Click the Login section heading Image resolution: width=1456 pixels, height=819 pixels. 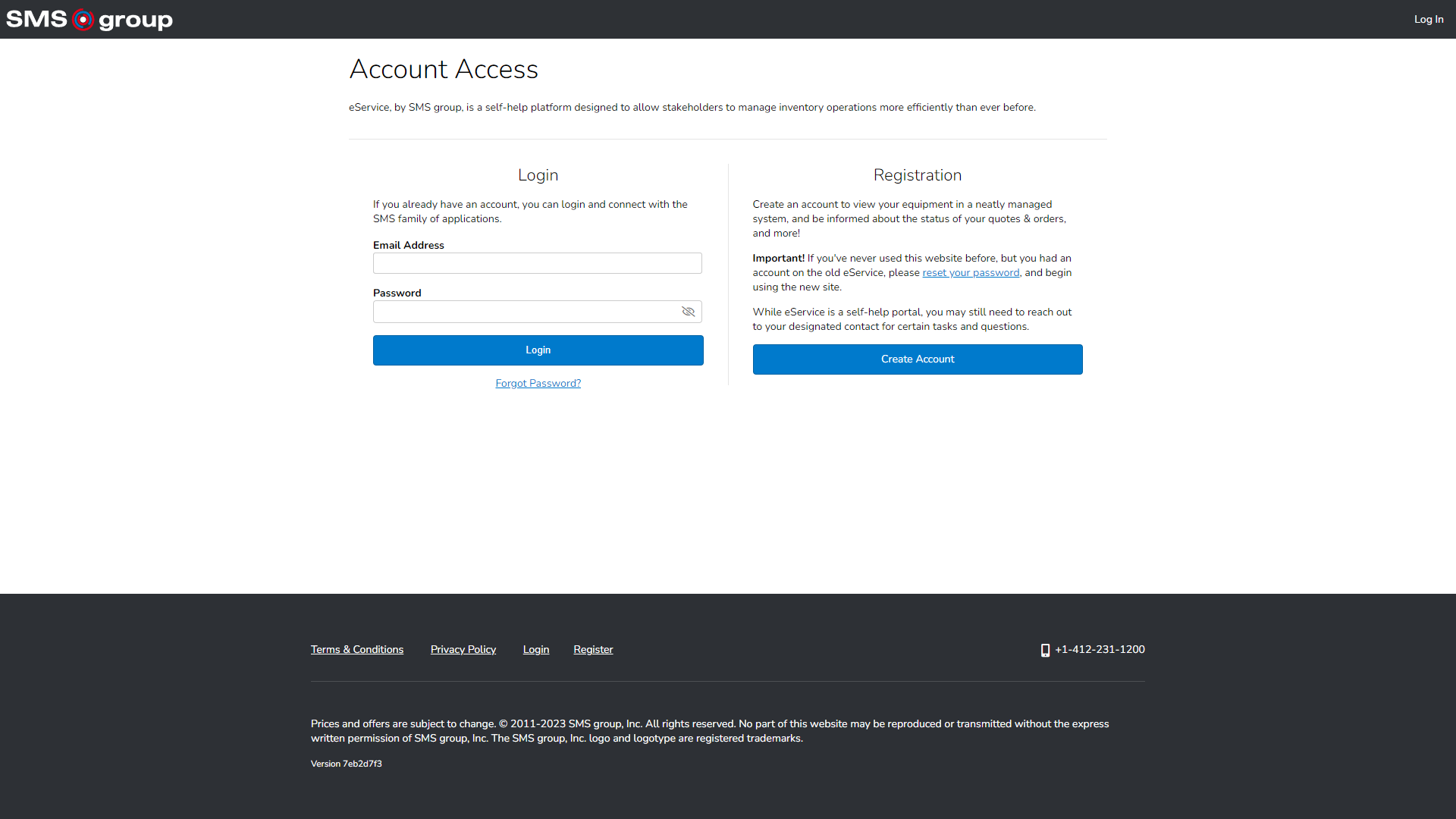click(538, 175)
